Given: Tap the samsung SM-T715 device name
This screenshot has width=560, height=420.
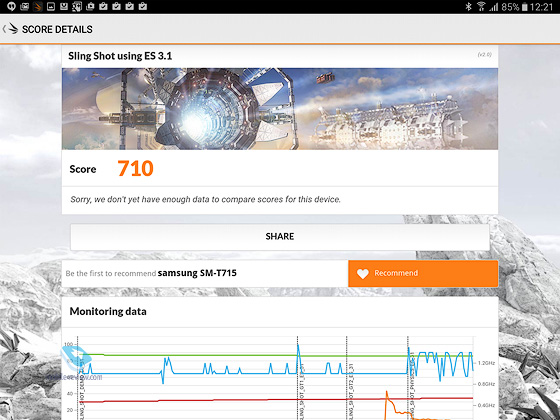Looking at the screenshot, I should (197, 273).
